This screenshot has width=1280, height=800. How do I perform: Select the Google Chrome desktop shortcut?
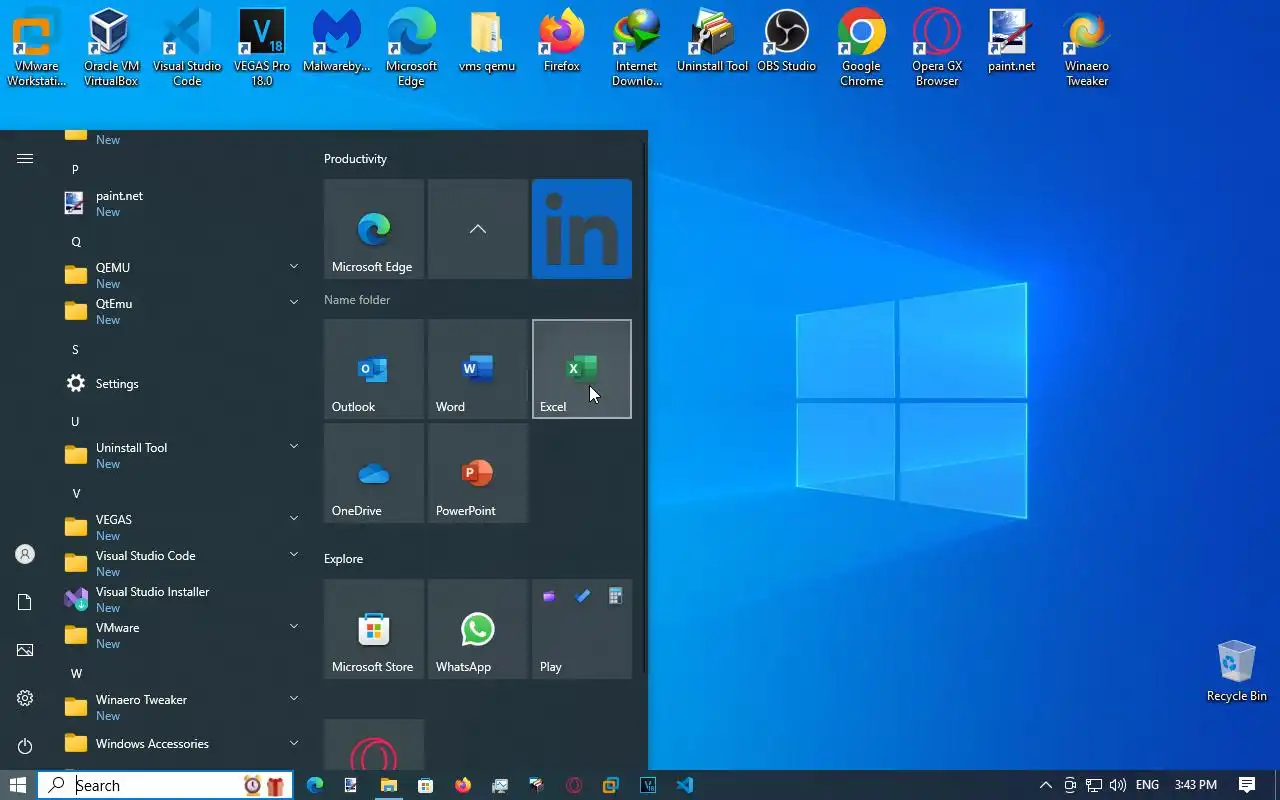click(861, 48)
